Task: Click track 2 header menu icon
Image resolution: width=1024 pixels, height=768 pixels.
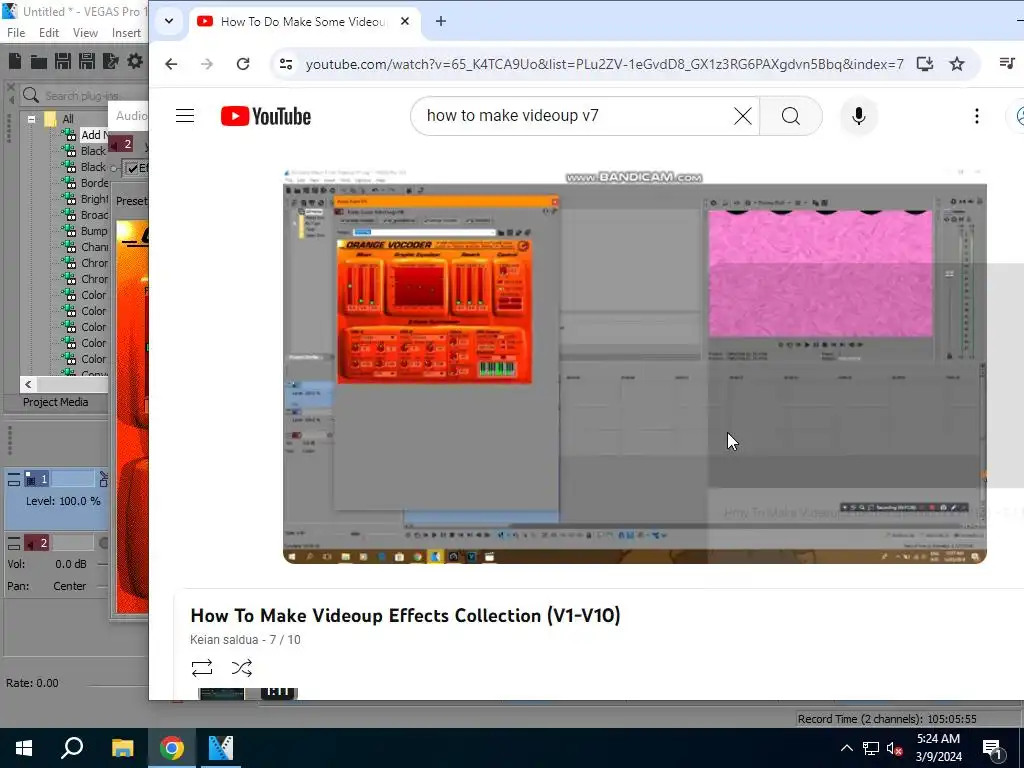Action: 14,543
